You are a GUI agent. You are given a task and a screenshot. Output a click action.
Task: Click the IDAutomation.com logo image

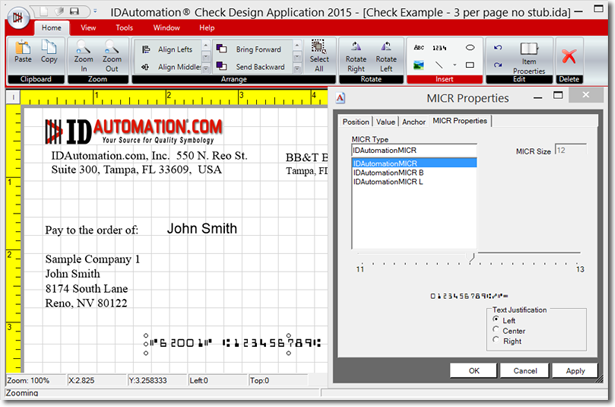tap(133, 131)
